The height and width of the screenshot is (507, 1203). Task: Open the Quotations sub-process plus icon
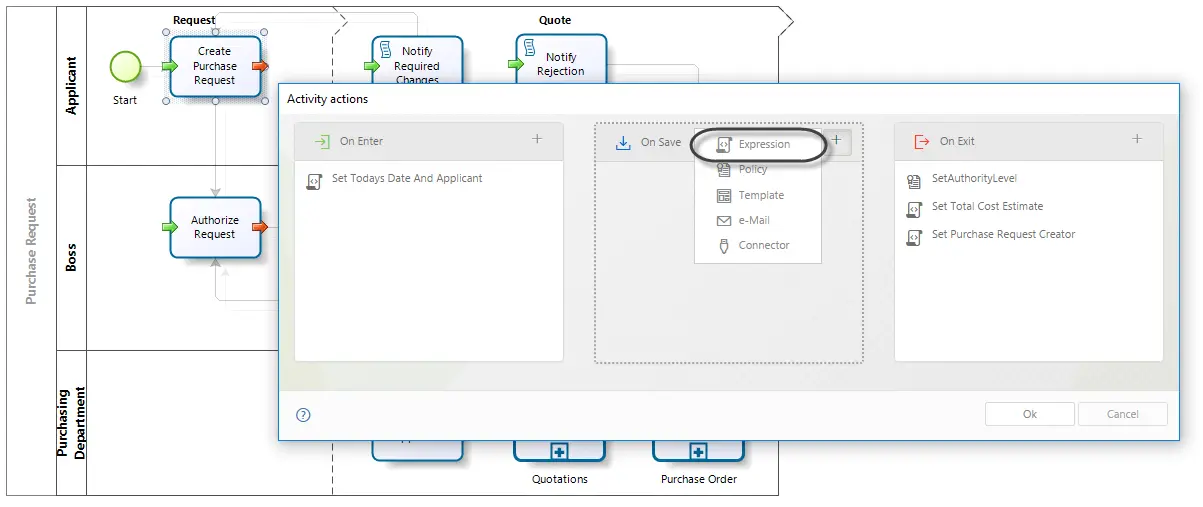point(559,452)
